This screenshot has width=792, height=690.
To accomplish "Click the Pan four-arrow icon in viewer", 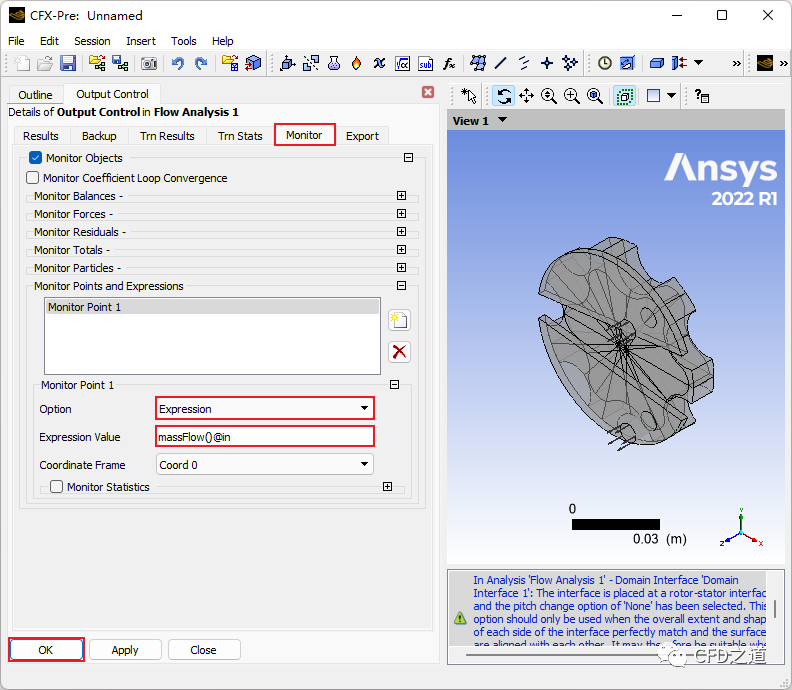I will click(x=526, y=95).
